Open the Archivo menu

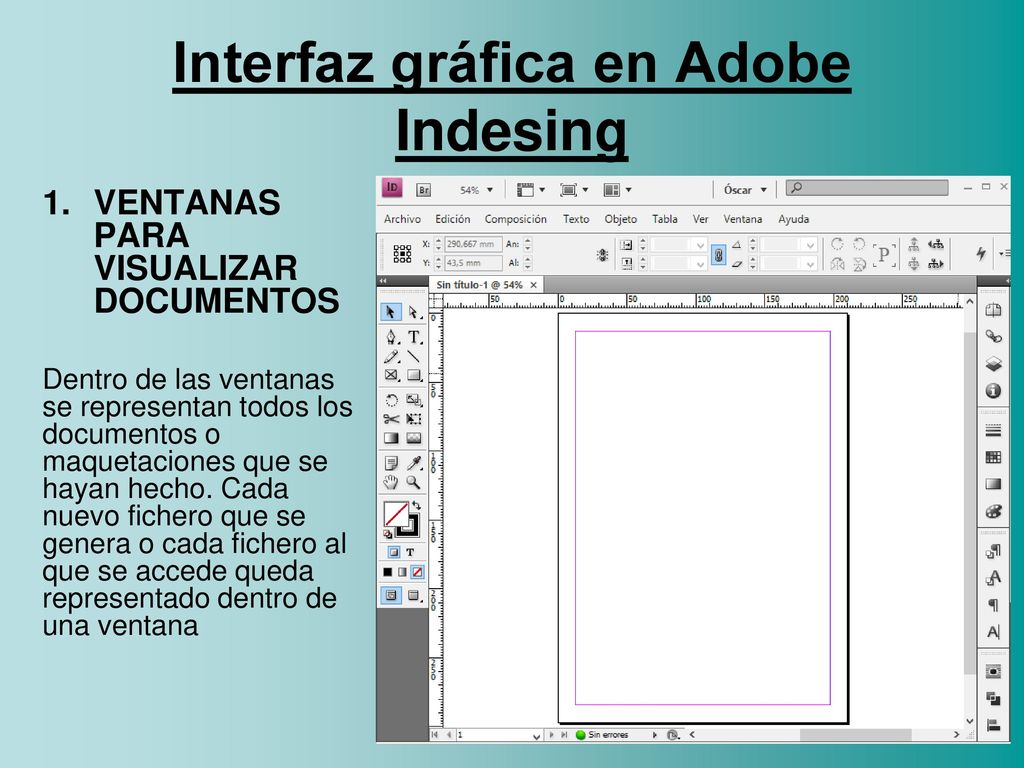(x=402, y=219)
